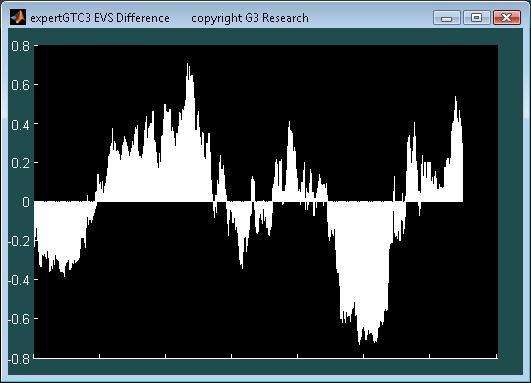This screenshot has height=383, width=531.
Task: Click the 0.8 y-axis label
Action: tap(20, 46)
